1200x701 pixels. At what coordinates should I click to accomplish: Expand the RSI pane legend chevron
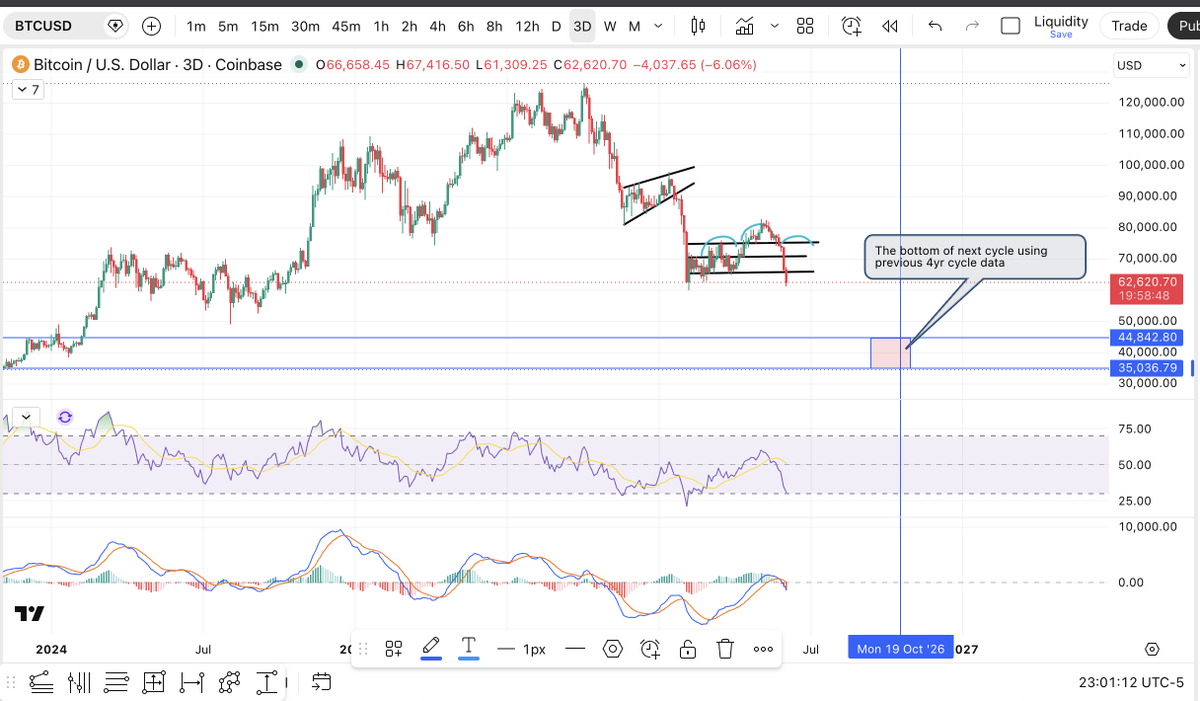pos(24,417)
